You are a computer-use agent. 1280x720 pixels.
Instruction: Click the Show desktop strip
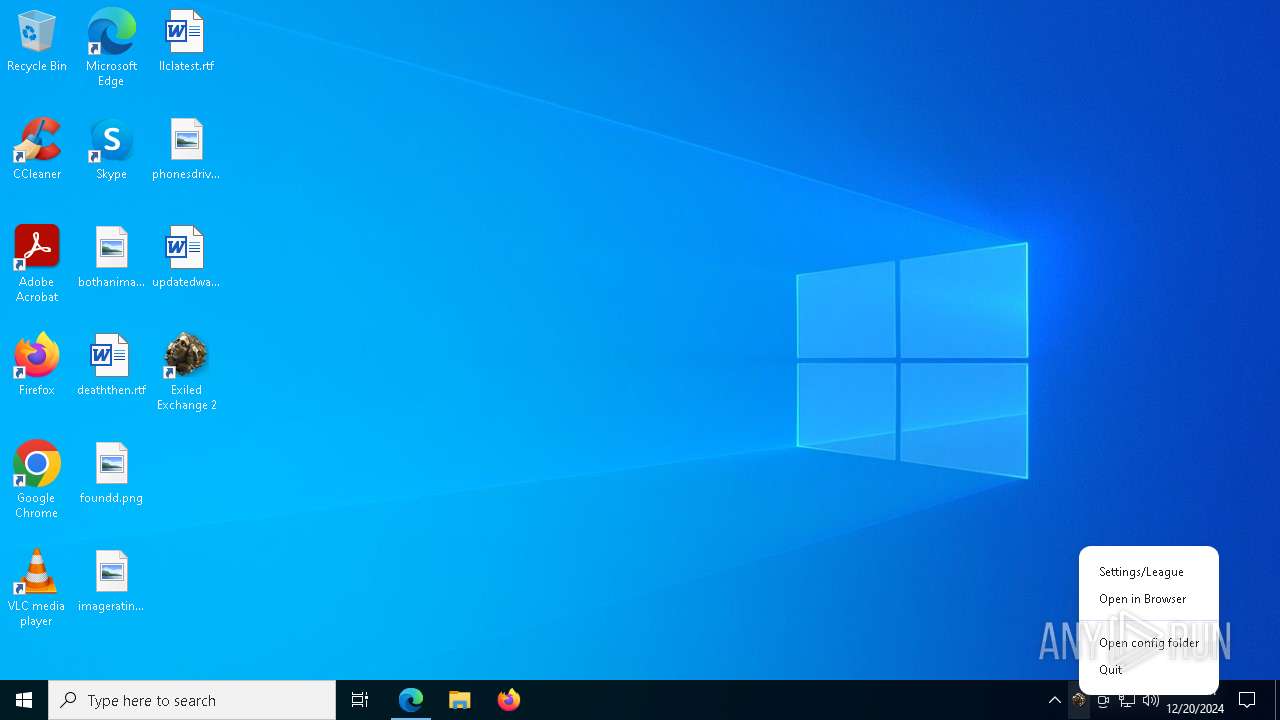pos(1277,700)
